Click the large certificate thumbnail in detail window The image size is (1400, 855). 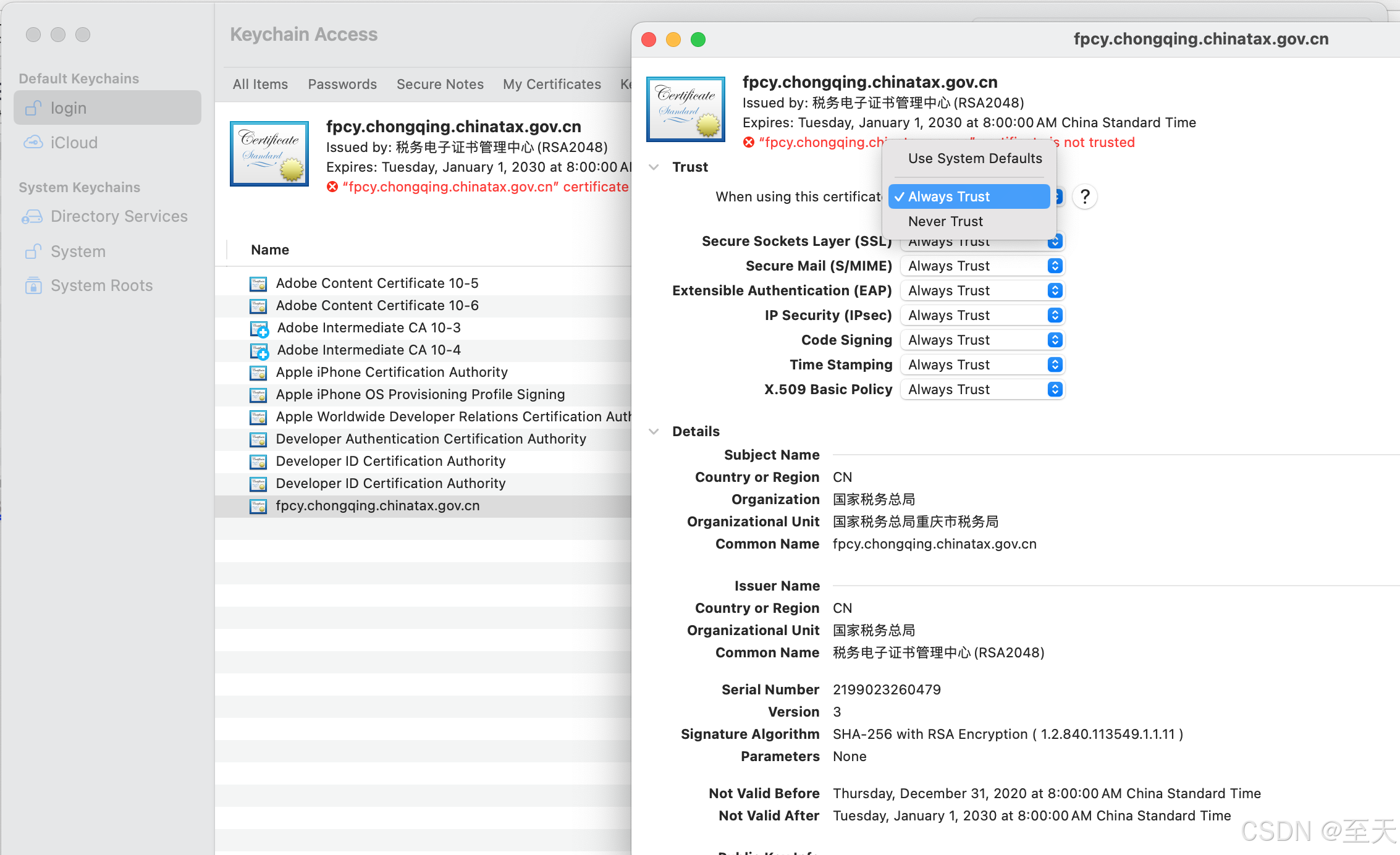point(685,109)
